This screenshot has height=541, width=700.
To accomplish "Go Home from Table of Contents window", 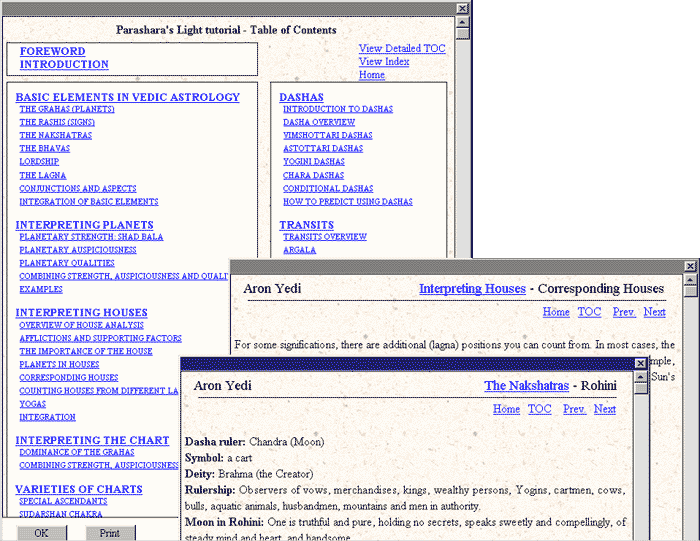I will pyautogui.click(x=372, y=75).
